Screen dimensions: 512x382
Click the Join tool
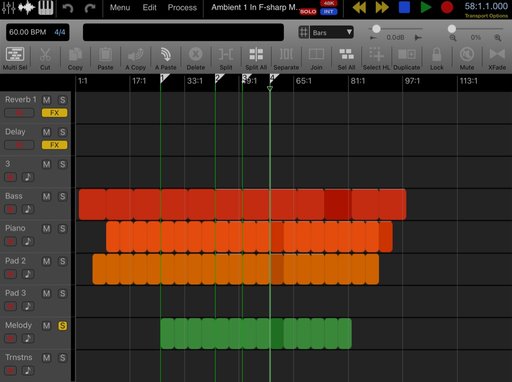316,59
